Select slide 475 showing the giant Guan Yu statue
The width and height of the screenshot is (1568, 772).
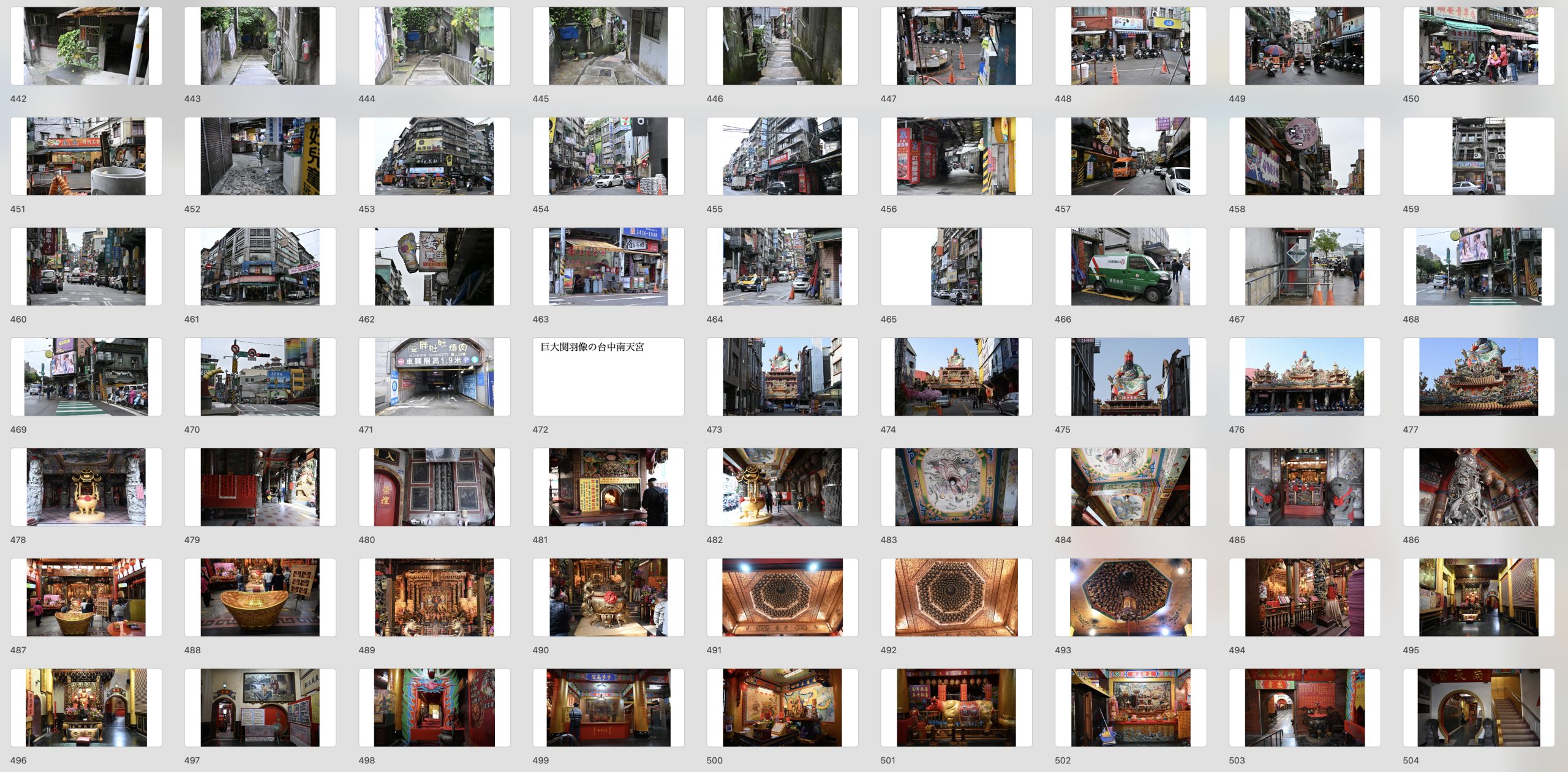(x=1130, y=377)
